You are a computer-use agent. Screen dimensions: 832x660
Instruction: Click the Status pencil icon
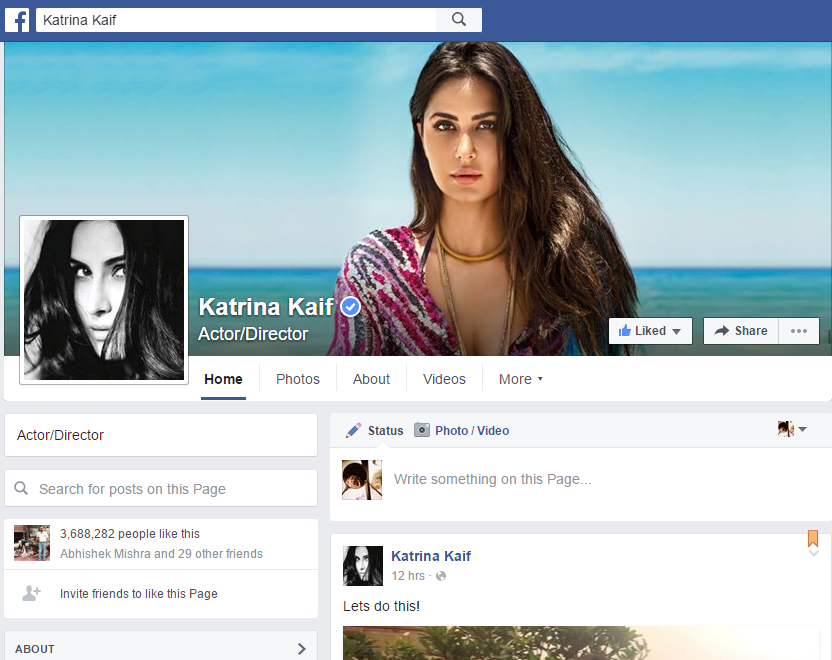pyautogui.click(x=353, y=430)
